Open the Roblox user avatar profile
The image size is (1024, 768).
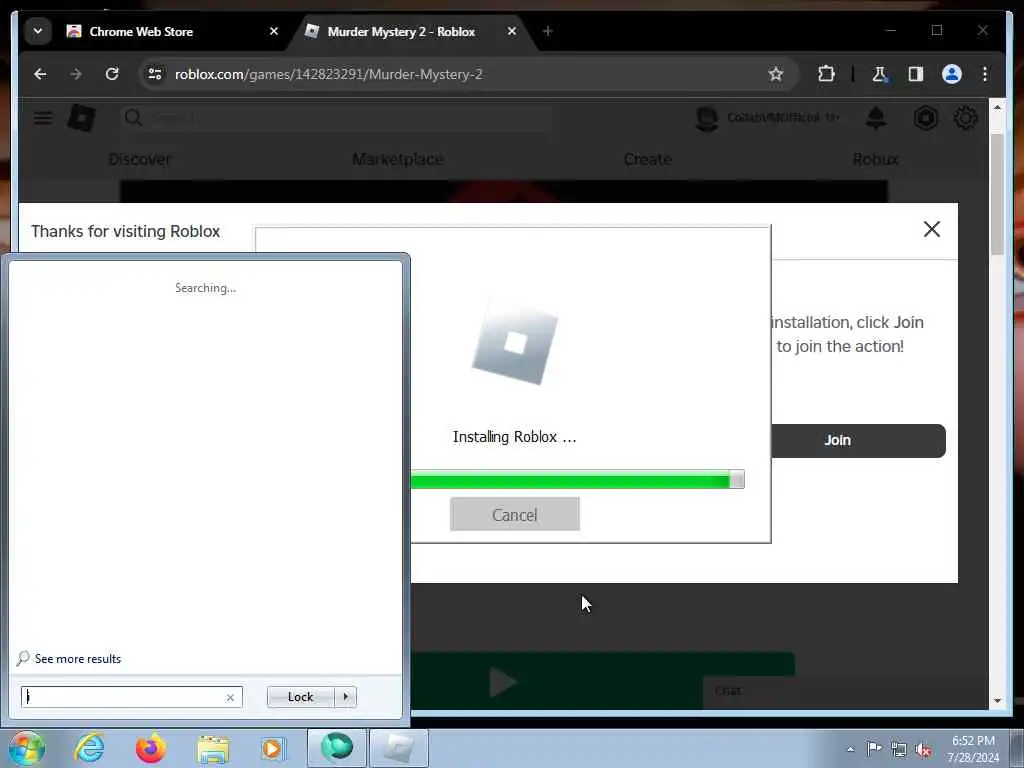[x=707, y=118]
